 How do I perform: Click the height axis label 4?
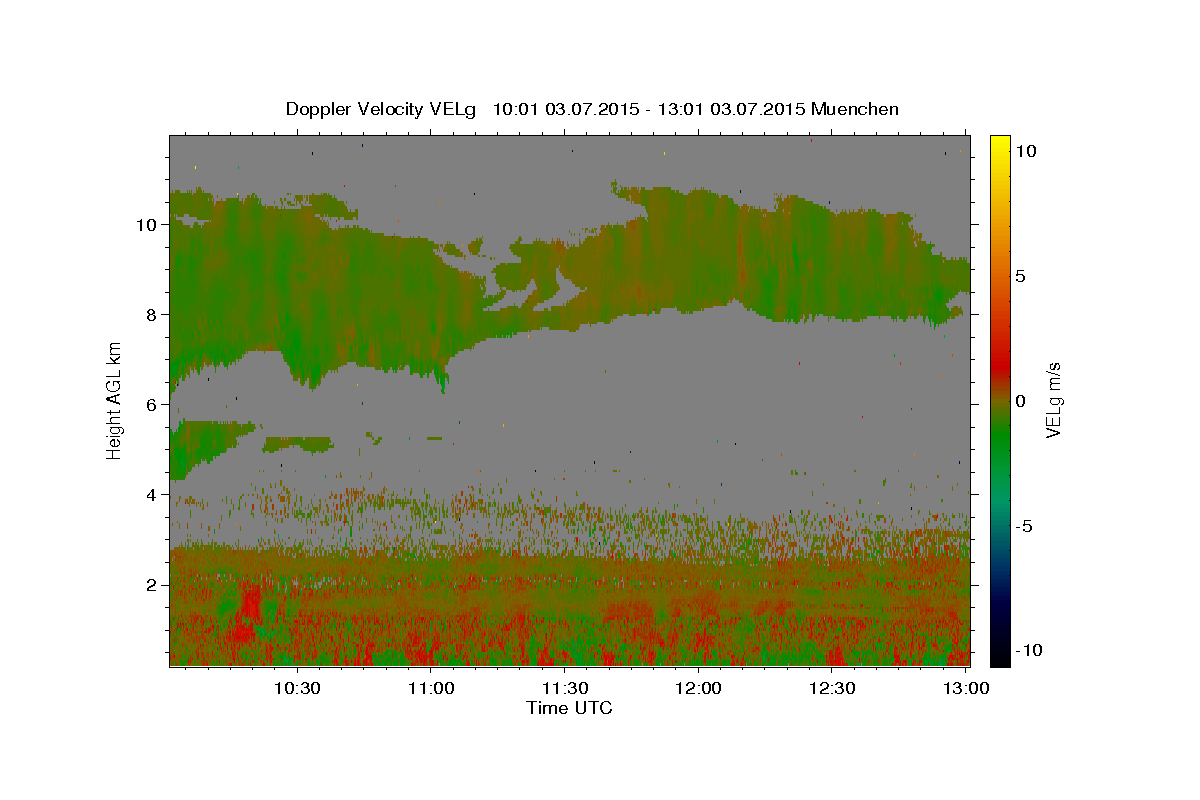click(151, 495)
